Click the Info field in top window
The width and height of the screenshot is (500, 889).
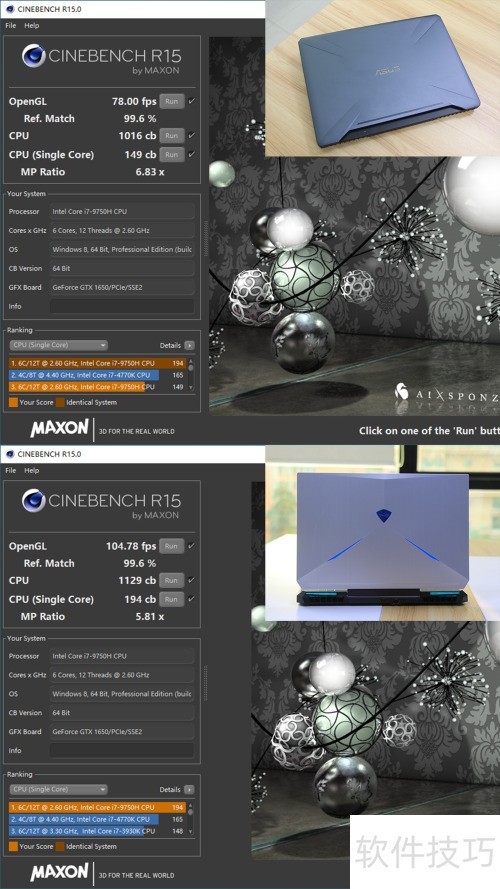tap(122, 306)
